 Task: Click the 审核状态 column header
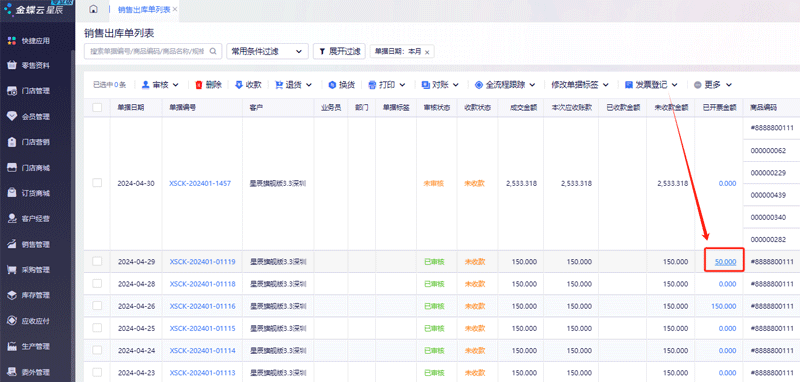(437, 108)
